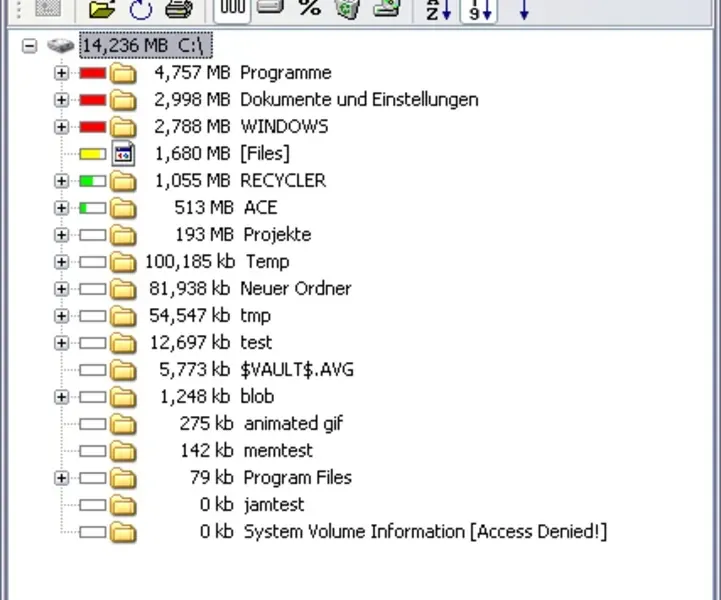Click the WINDOWS folder icon
Screen dimensions: 721x600
pos(123,127)
